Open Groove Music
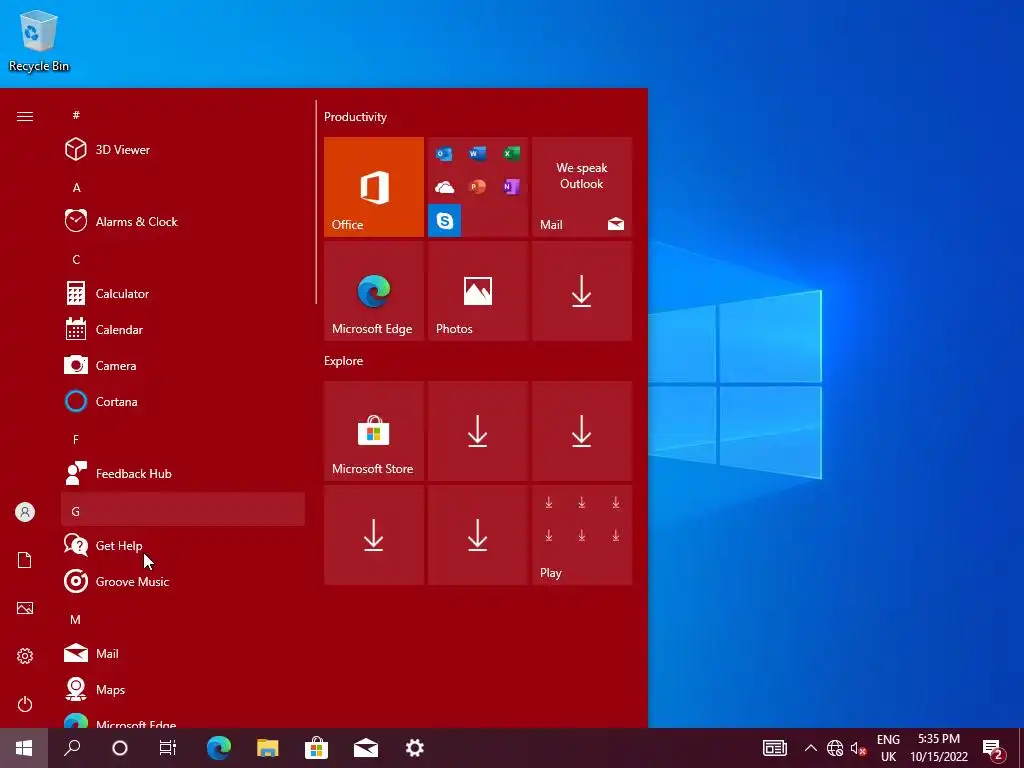This screenshot has width=1024, height=768. (x=183, y=582)
